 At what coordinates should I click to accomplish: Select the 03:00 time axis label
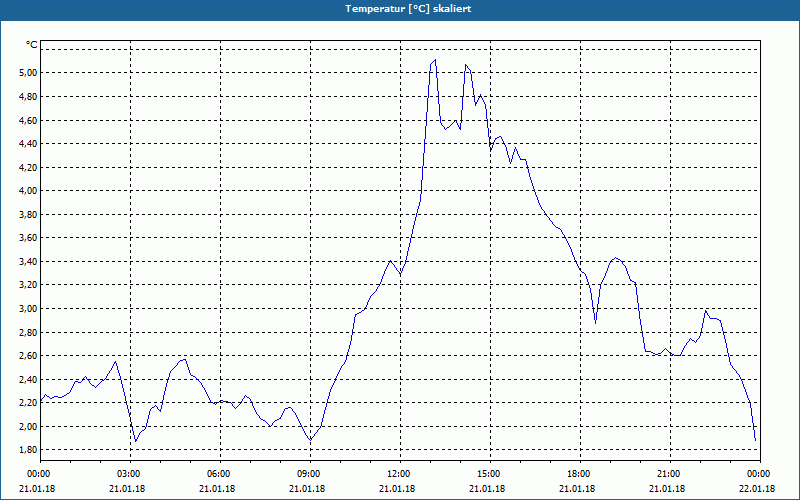(x=130, y=473)
